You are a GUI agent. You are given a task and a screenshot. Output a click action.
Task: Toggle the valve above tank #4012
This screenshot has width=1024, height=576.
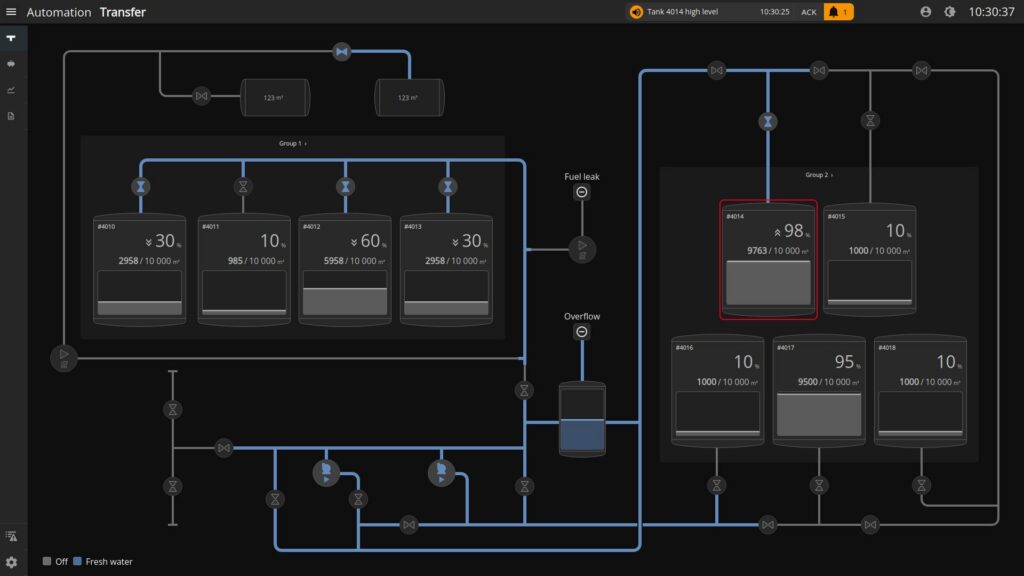coord(345,187)
